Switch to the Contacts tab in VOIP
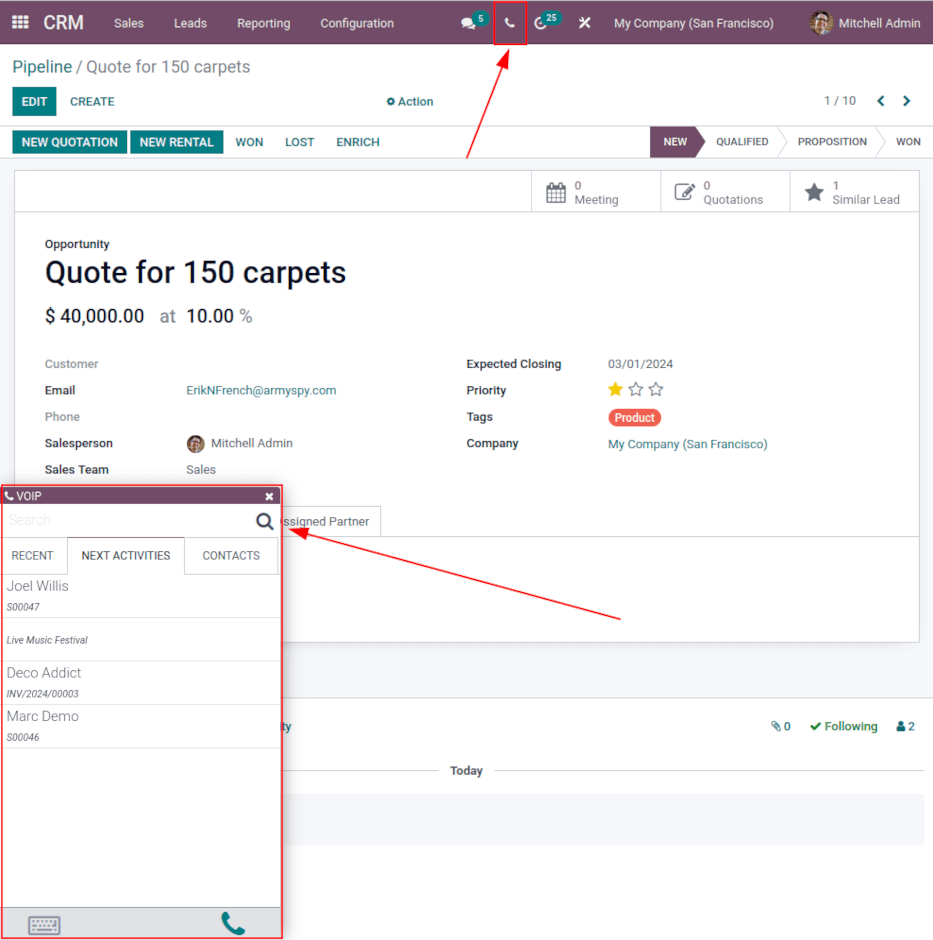 coord(230,556)
